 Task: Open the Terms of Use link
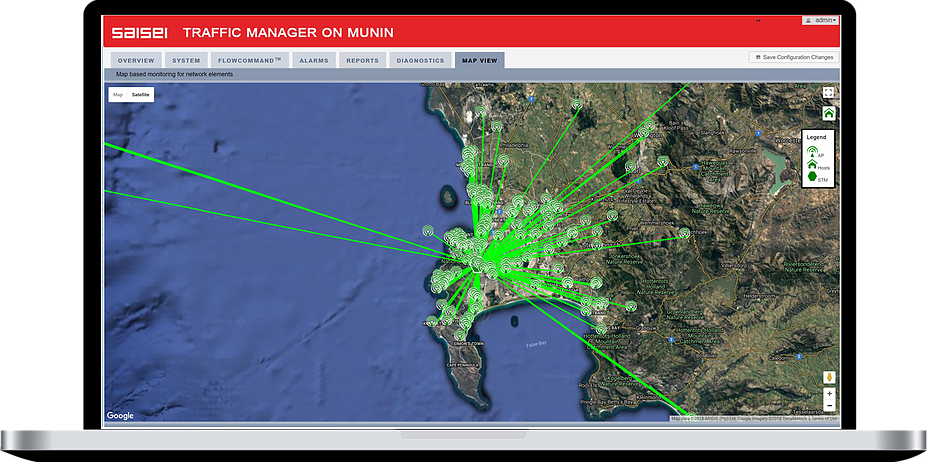click(826, 419)
